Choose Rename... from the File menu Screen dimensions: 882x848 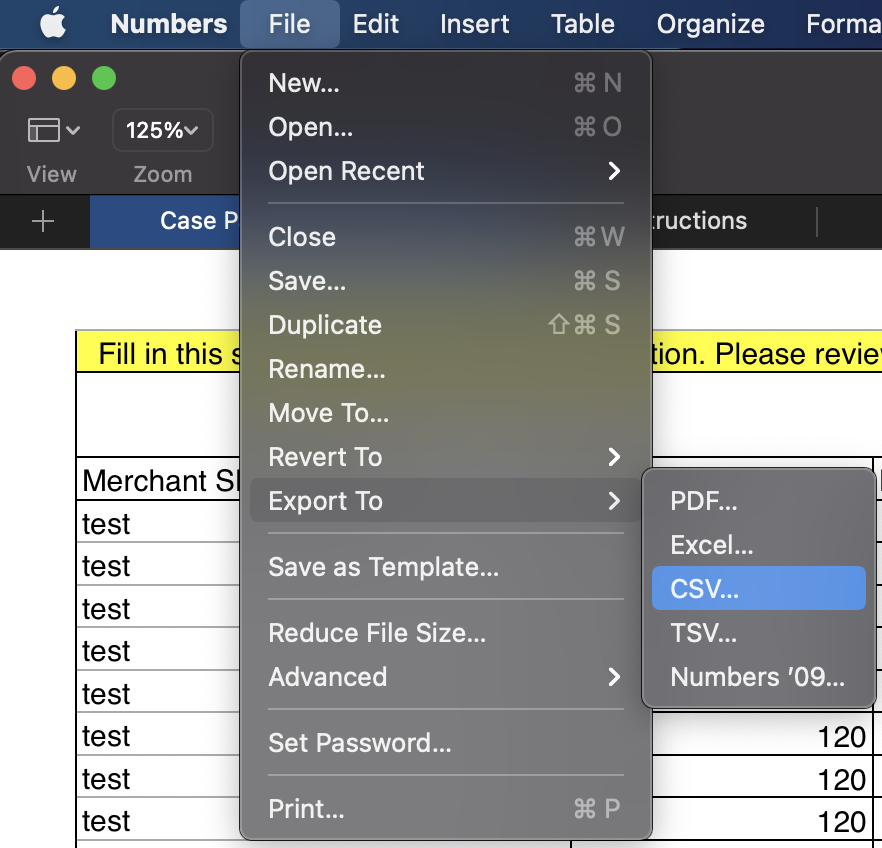(x=446, y=369)
